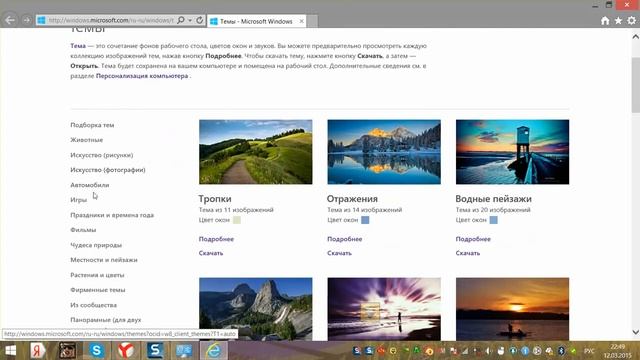Select the Растения и цветы category
Image resolution: width=640 pixels, height=360 pixels.
point(98,275)
